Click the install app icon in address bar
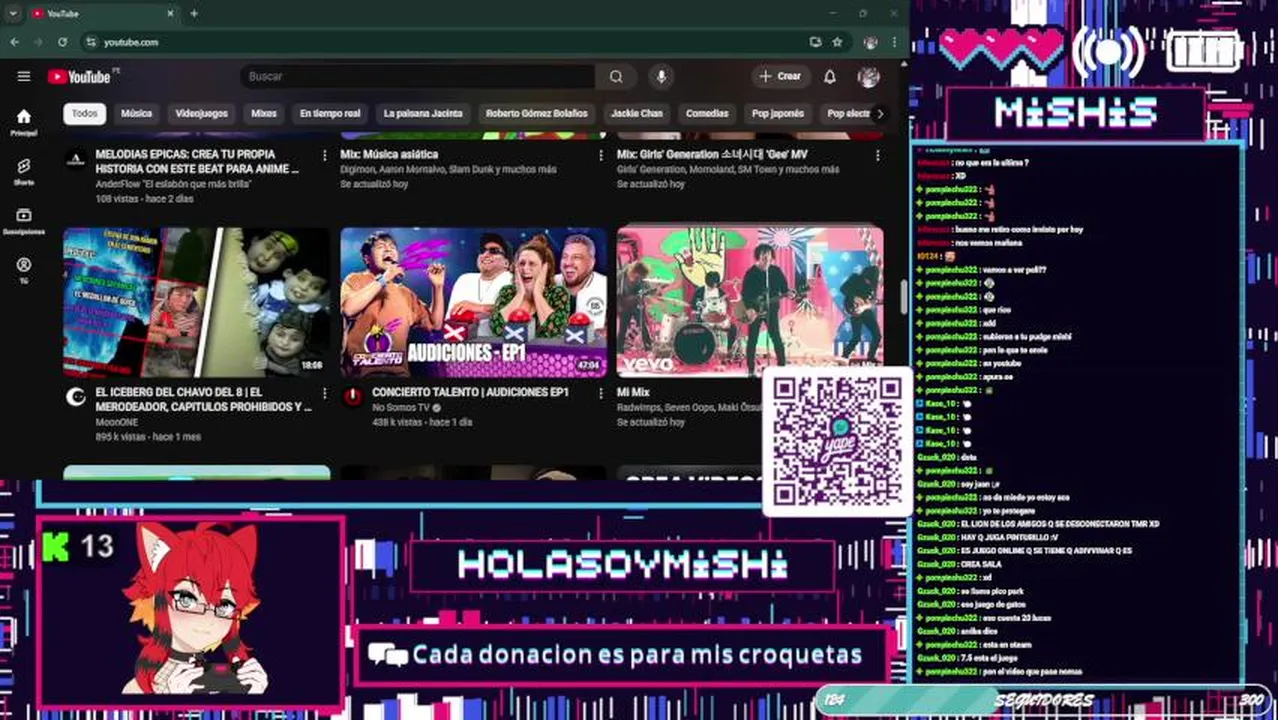The width and height of the screenshot is (1278, 720). (x=815, y=42)
